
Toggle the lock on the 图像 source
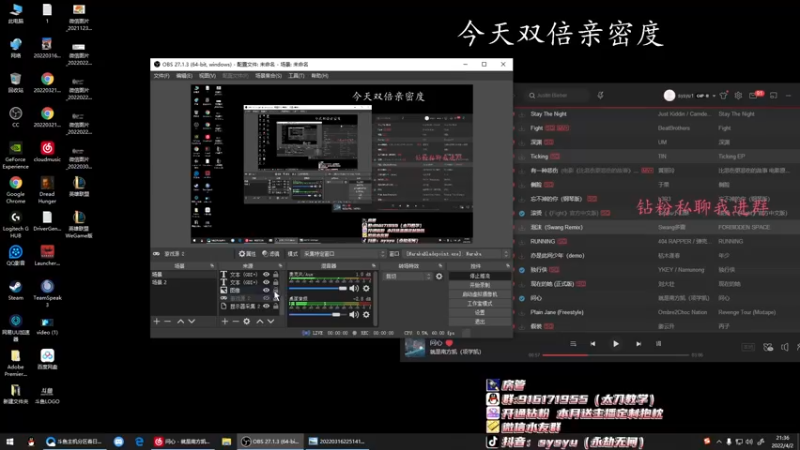(x=276, y=290)
